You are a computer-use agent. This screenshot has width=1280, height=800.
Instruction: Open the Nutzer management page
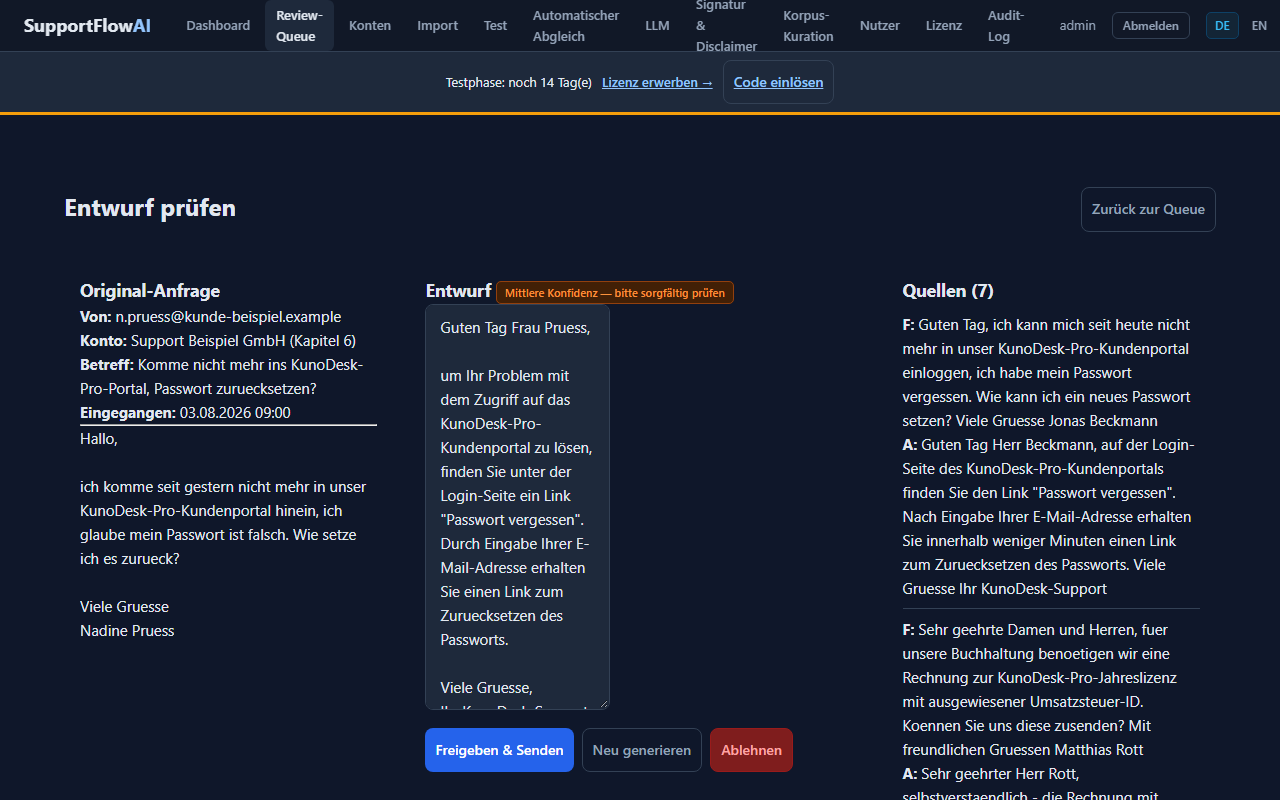pyautogui.click(x=880, y=26)
